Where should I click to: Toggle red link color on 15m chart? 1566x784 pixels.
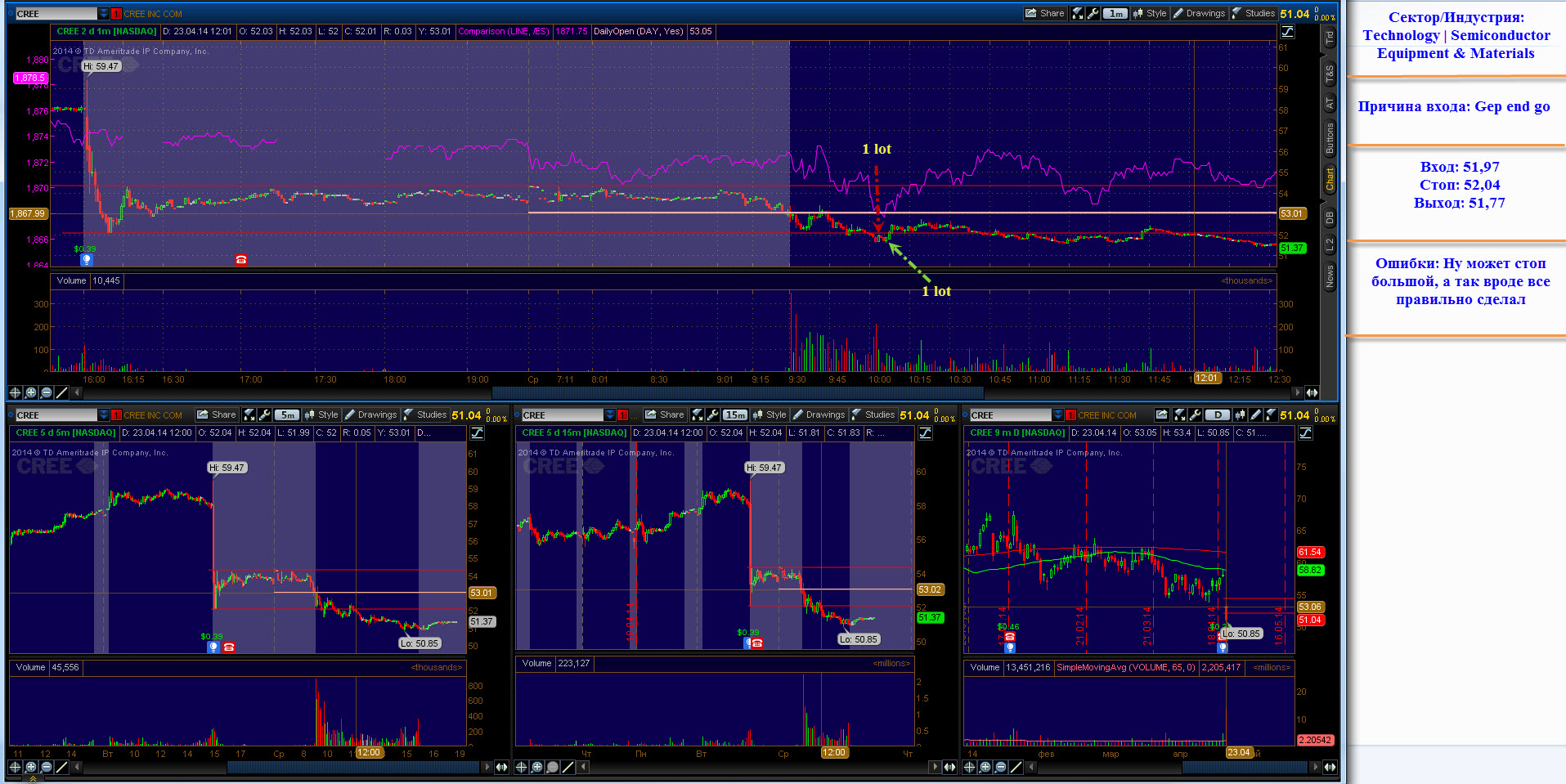pos(623,414)
